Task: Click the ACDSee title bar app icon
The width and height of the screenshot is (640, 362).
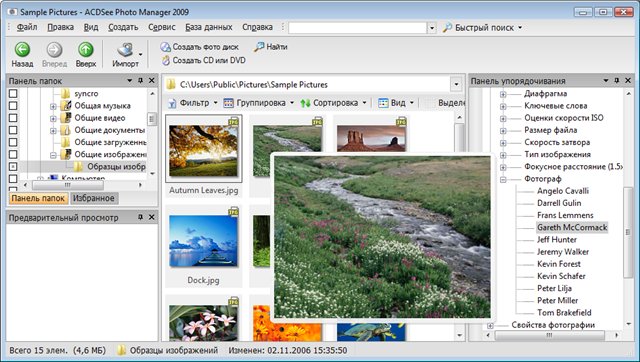Action: click(12, 12)
